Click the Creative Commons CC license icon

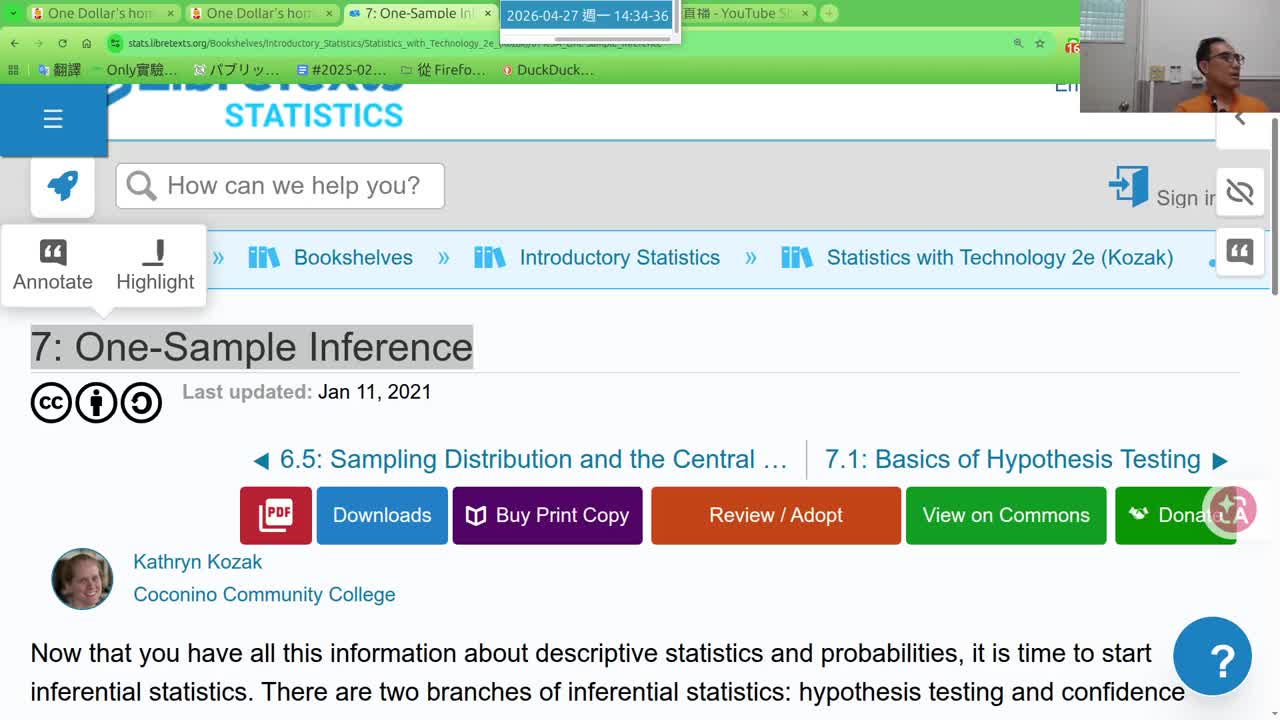[x=51, y=403]
